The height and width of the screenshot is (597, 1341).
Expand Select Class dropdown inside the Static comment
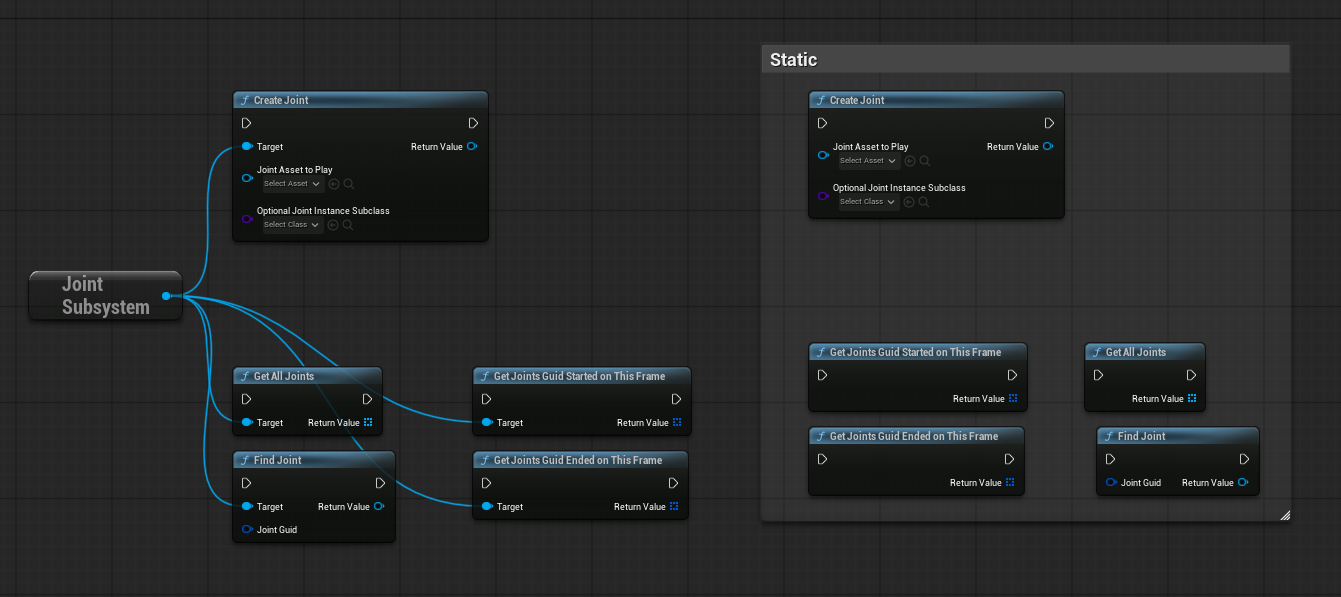(x=868, y=202)
